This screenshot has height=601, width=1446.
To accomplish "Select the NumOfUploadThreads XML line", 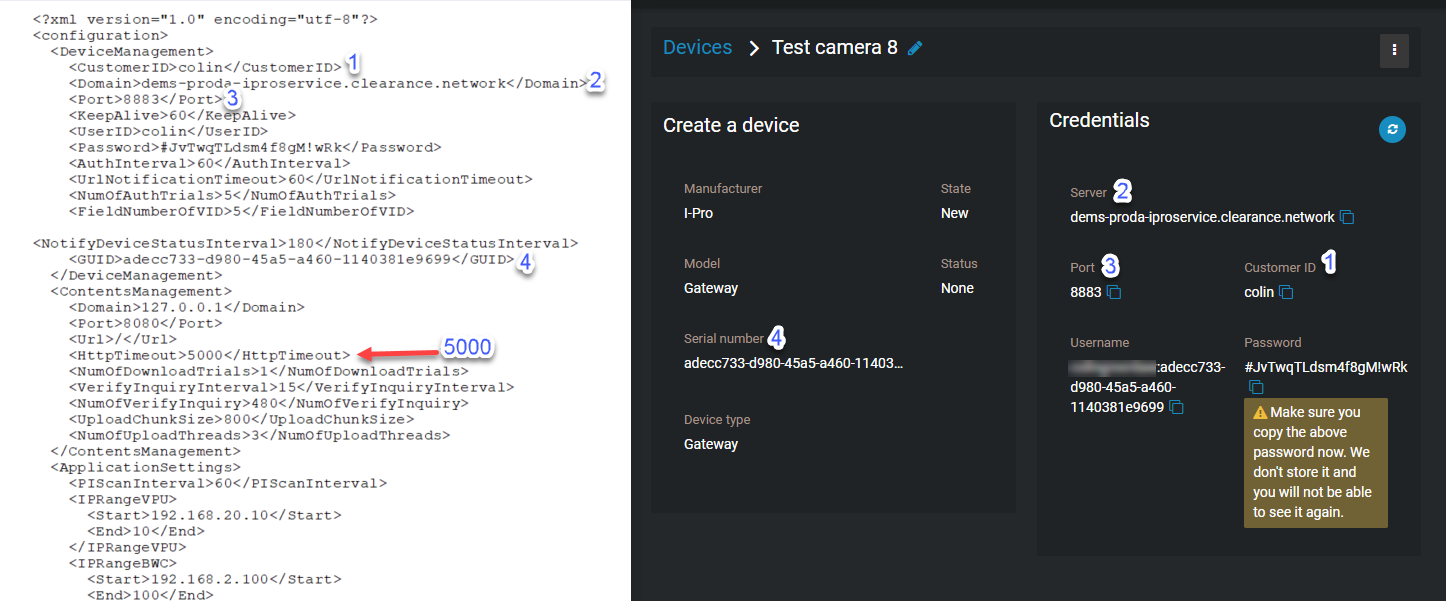I will tap(260, 435).
